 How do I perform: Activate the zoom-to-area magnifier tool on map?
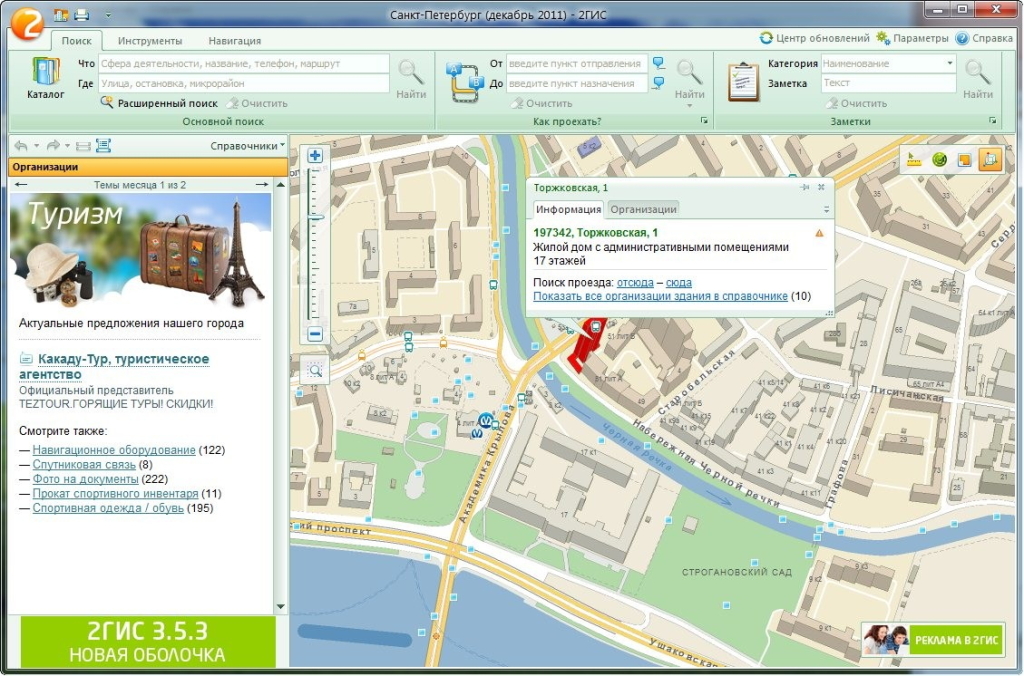(315, 370)
